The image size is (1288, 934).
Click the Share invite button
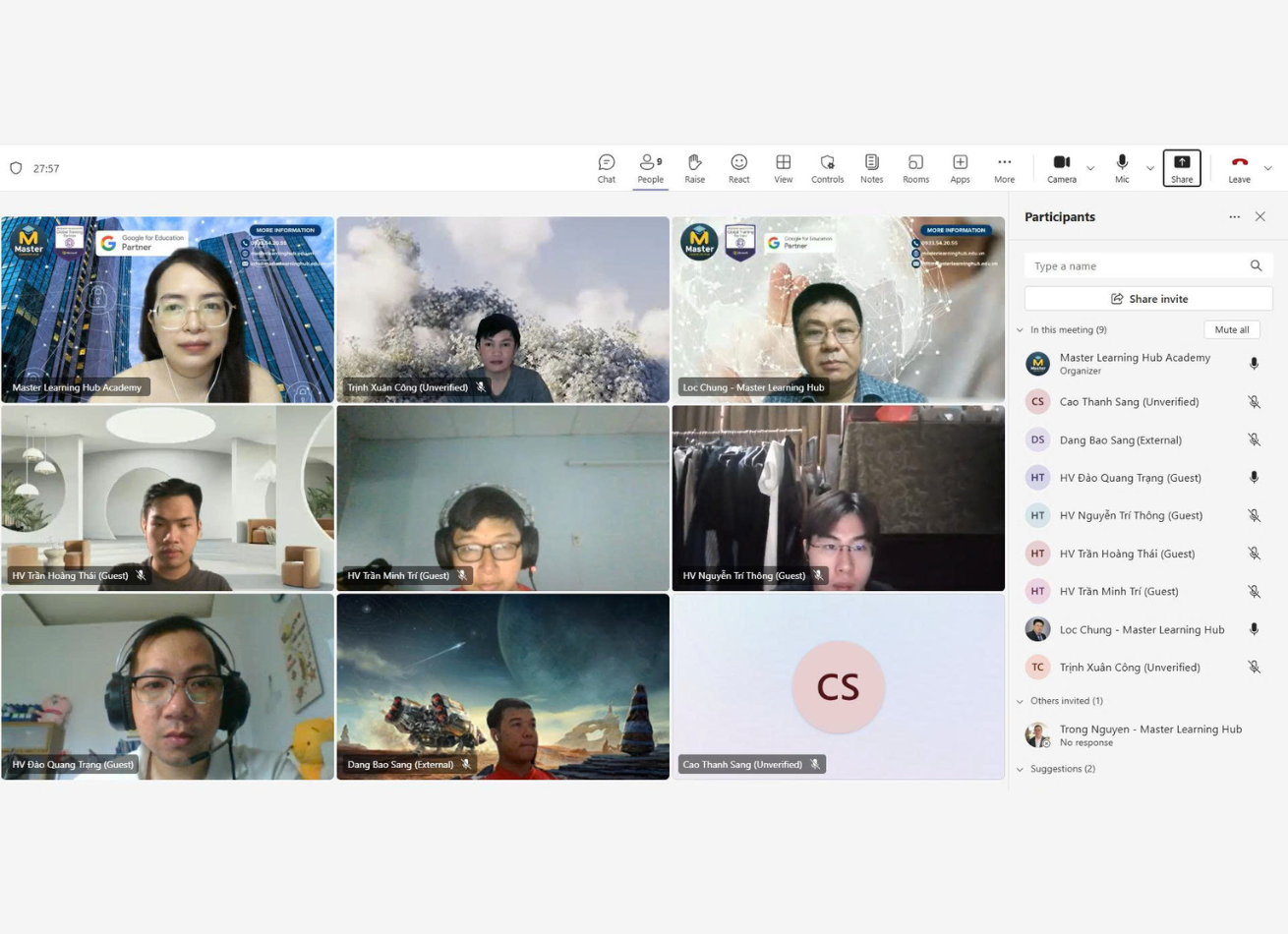coord(1148,299)
